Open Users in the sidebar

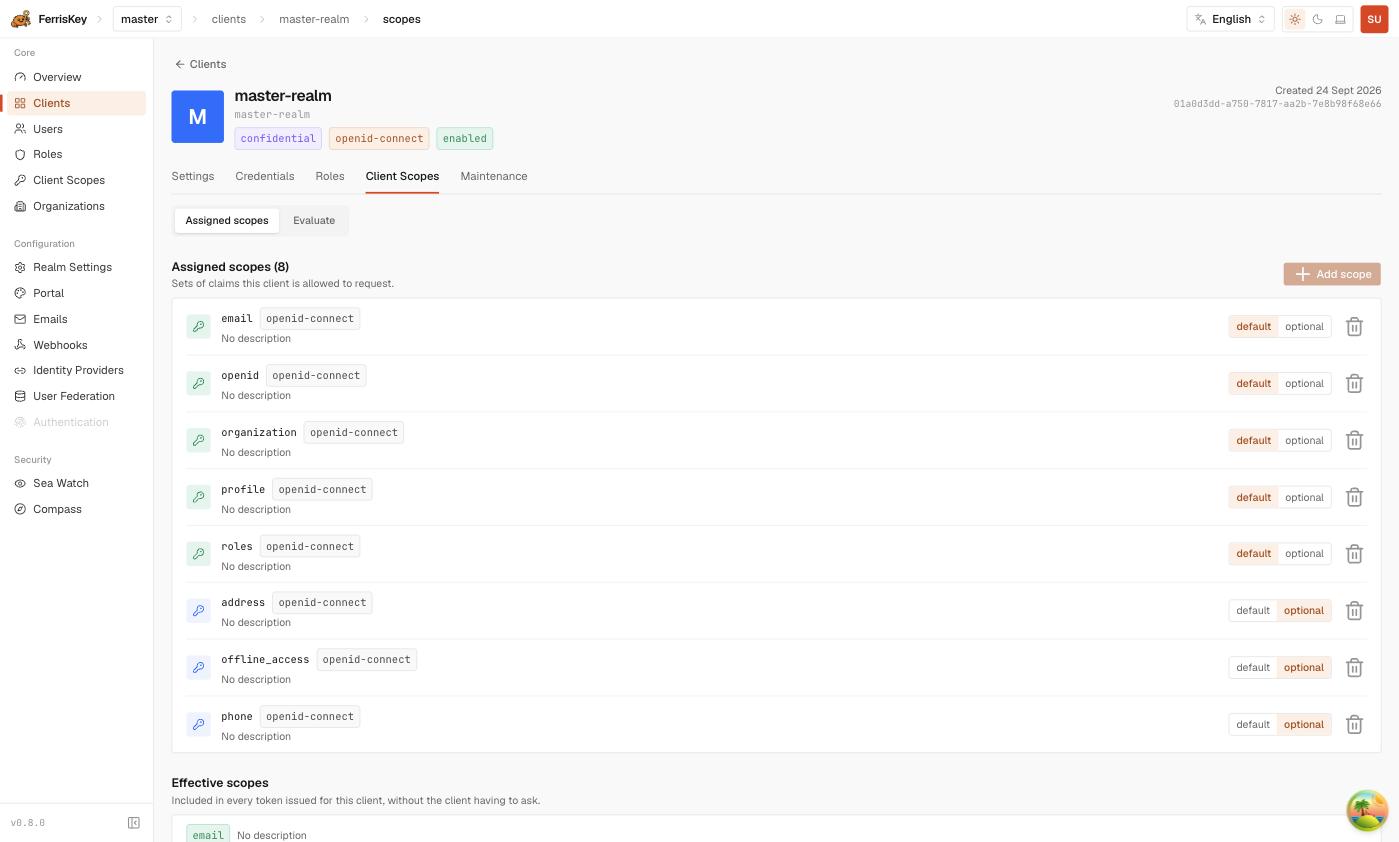(77, 129)
